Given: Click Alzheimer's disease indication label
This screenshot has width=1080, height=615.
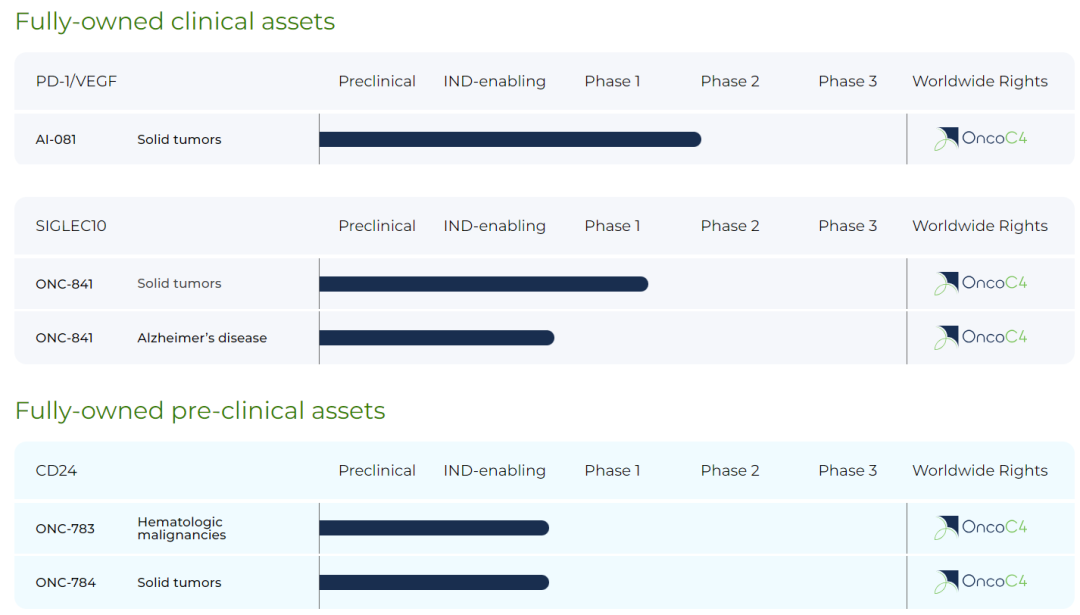Looking at the screenshot, I should (202, 338).
